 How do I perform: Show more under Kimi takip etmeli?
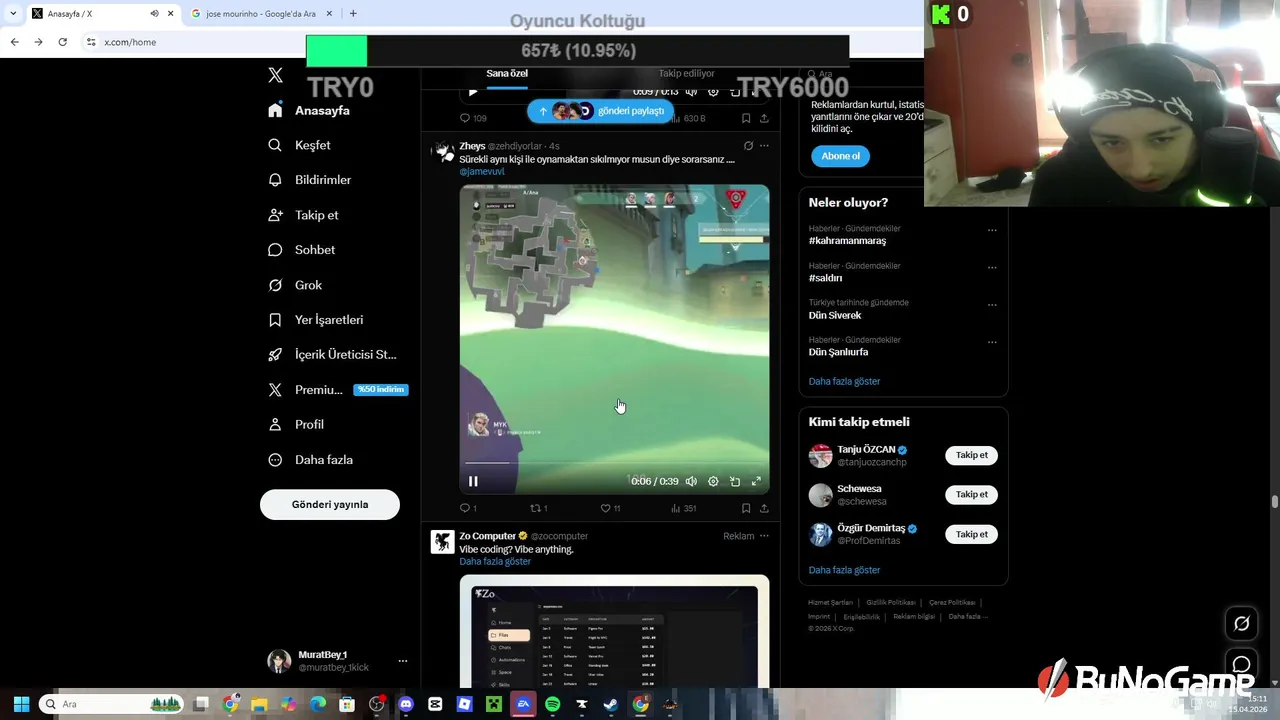844,570
